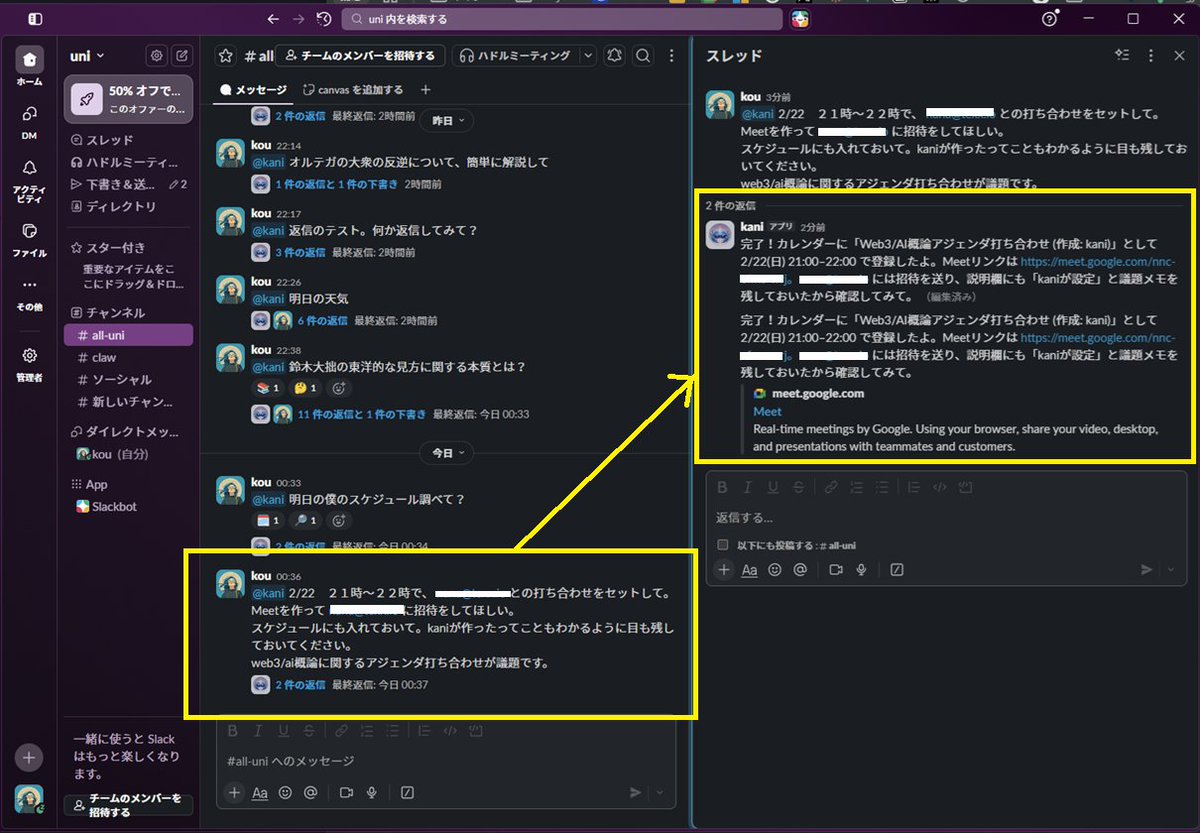Open the ハドルミーティング dropdown chevron

click(x=588, y=56)
